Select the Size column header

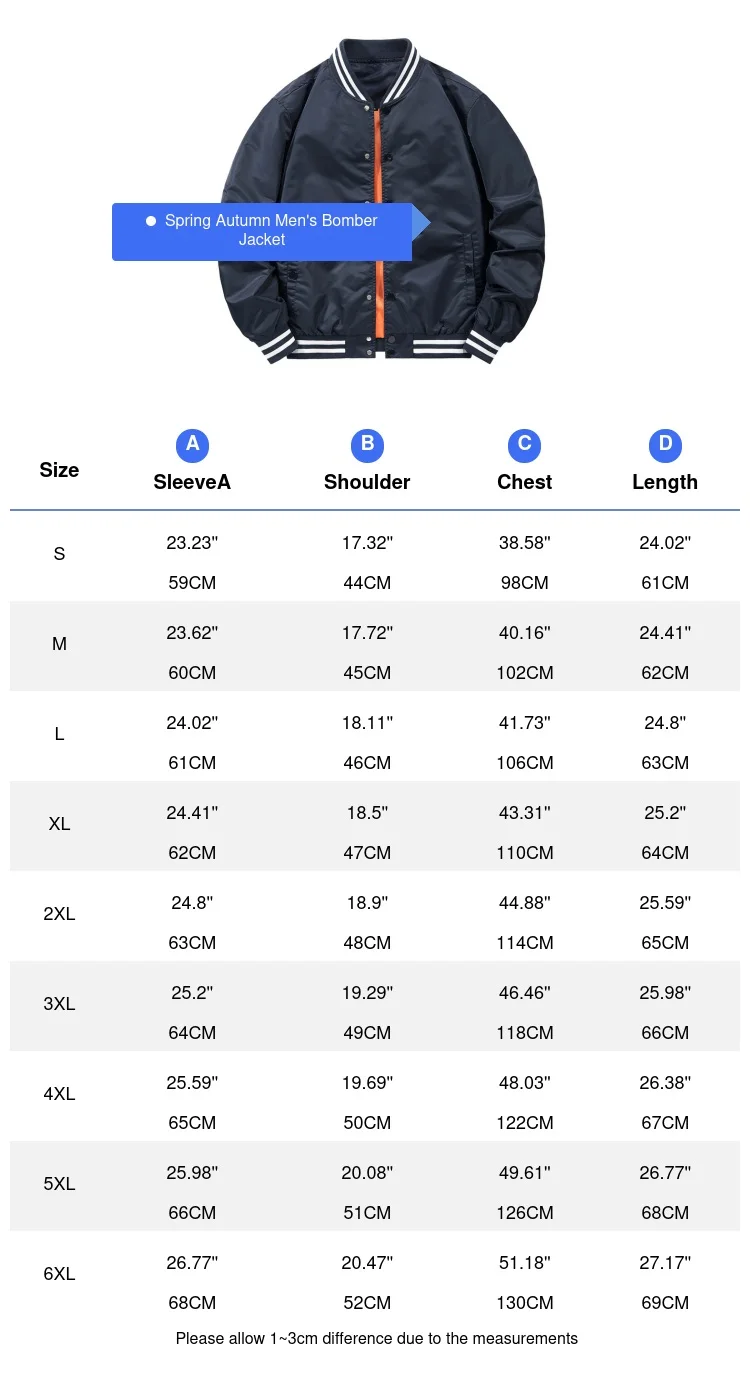coord(59,470)
